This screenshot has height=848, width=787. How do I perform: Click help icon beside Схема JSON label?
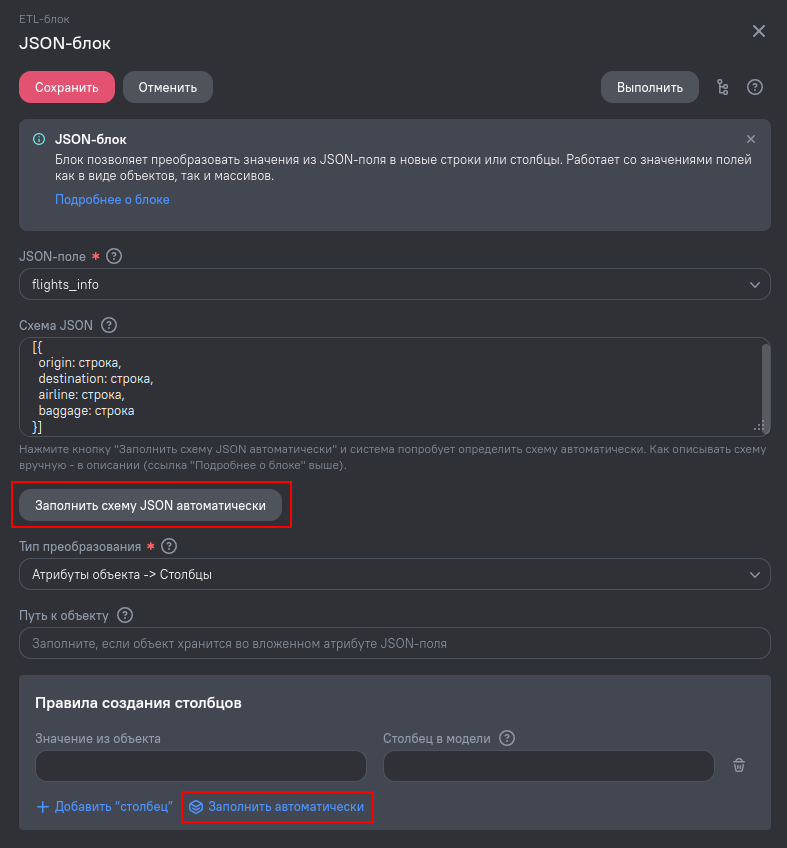pyautogui.click(x=109, y=325)
